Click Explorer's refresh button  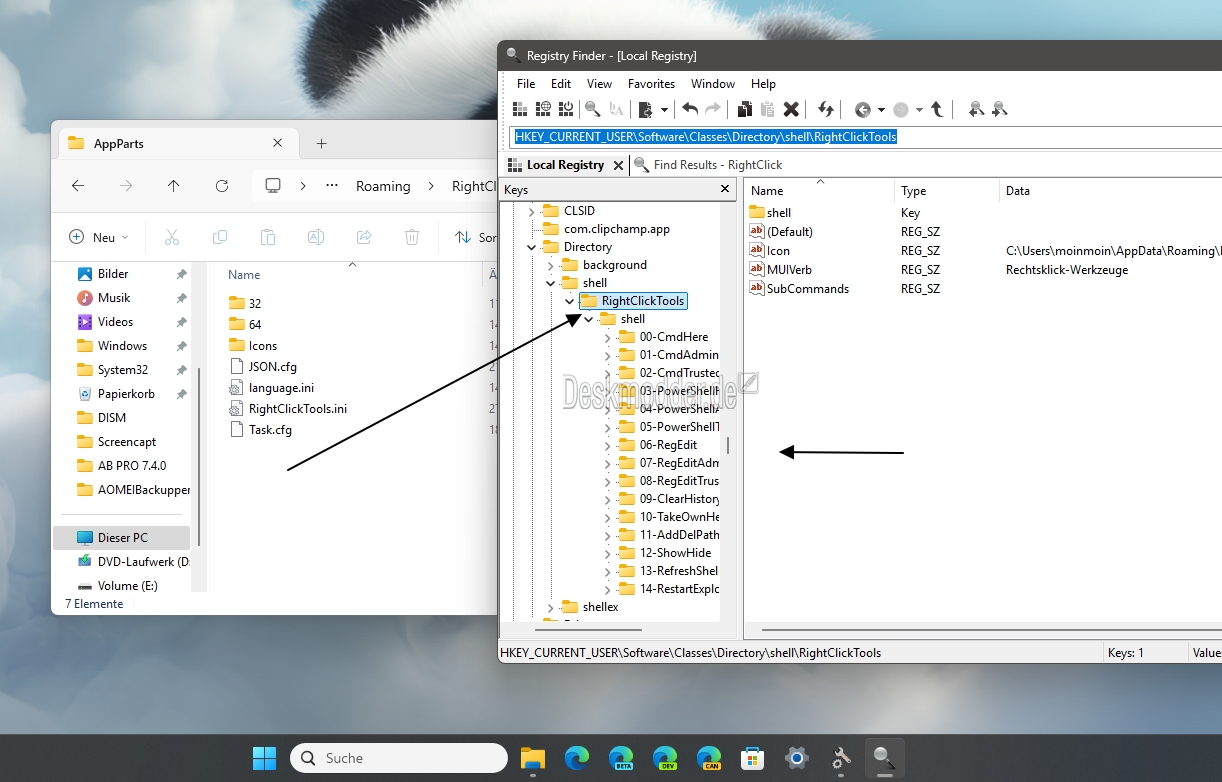(x=222, y=186)
